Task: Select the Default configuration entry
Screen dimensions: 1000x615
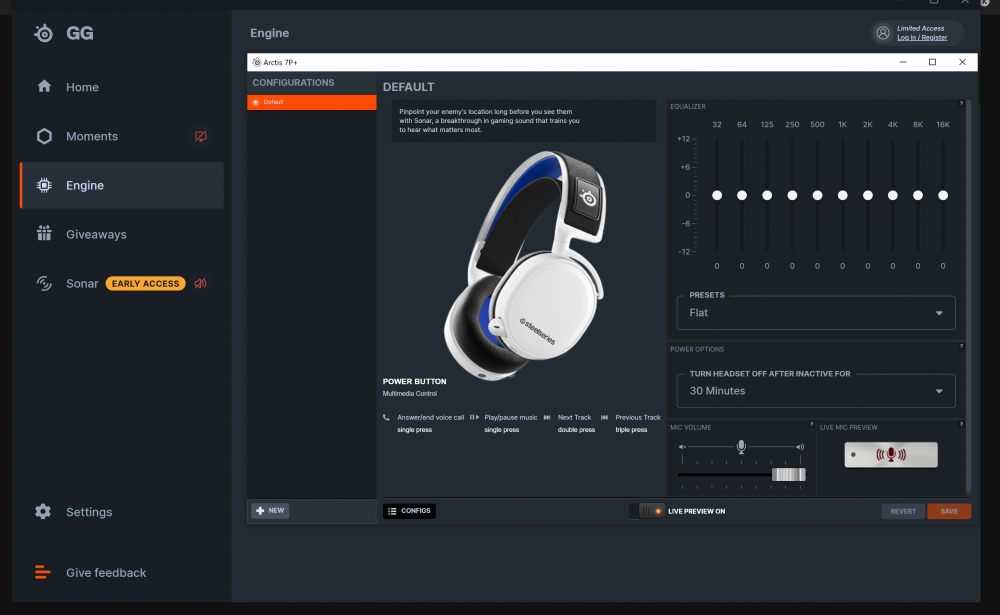Action: (x=311, y=102)
